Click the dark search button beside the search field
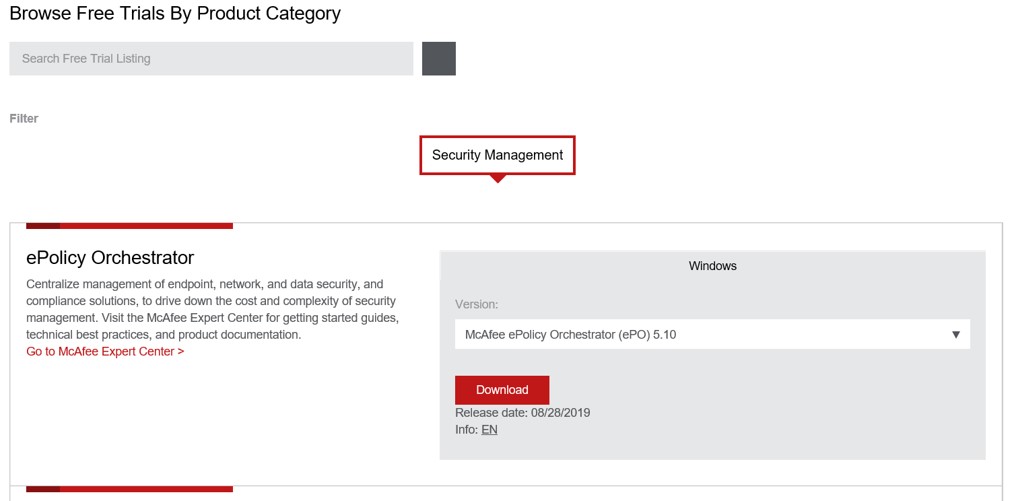Viewport: 1019px width, 501px height. pos(439,58)
